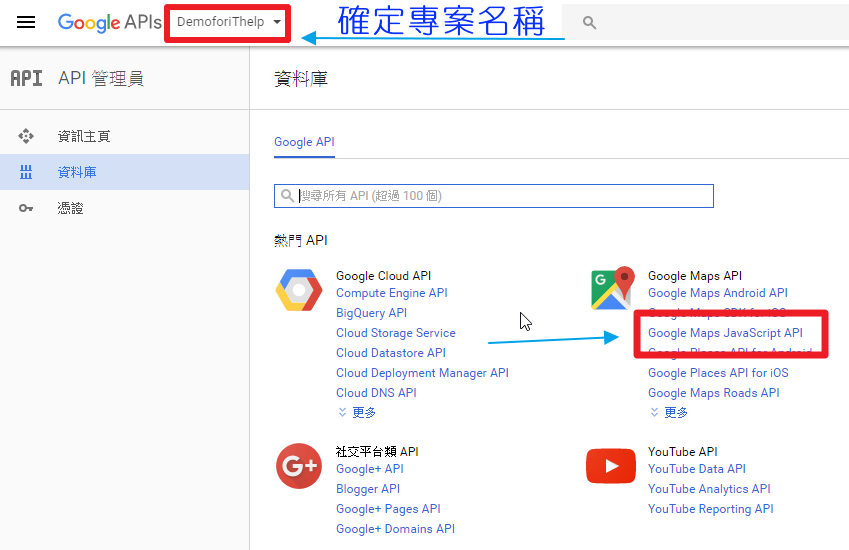Select the 憑證 key icon
This screenshot has height=550, width=849.
[x=25, y=208]
